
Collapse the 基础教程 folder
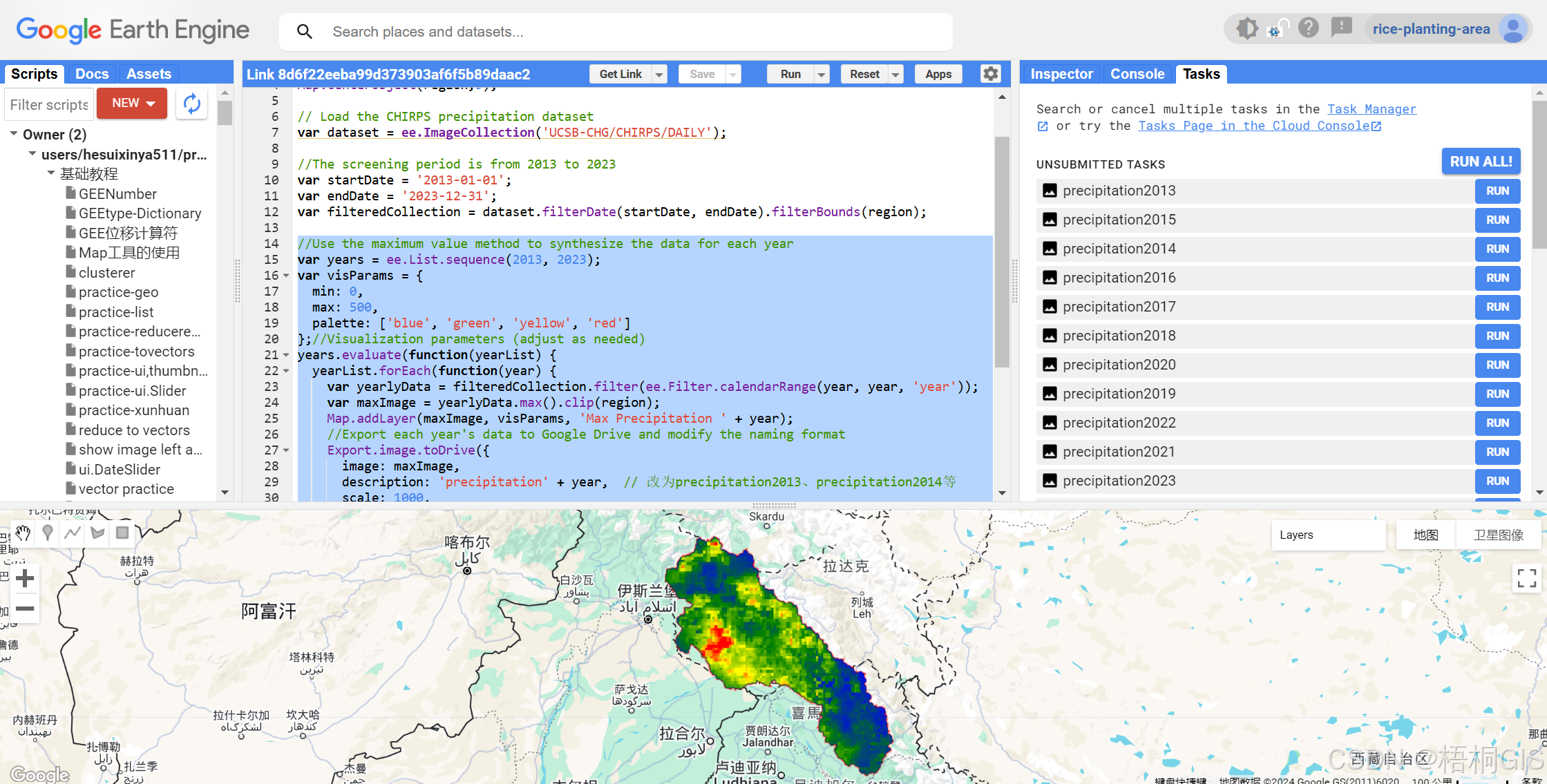pos(51,173)
